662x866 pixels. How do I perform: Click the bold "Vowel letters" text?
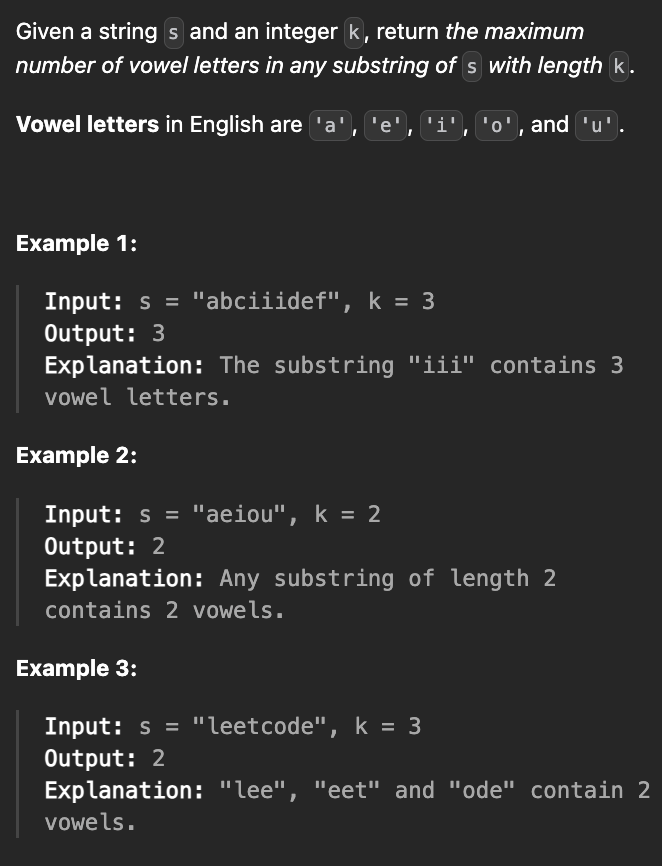tap(87, 125)
